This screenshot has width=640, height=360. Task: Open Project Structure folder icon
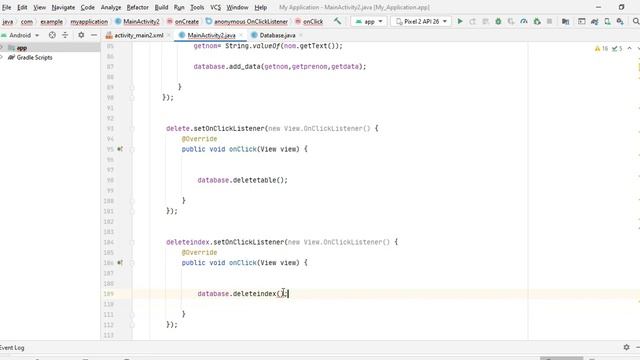pyautogui.click(x=565, y=21)
